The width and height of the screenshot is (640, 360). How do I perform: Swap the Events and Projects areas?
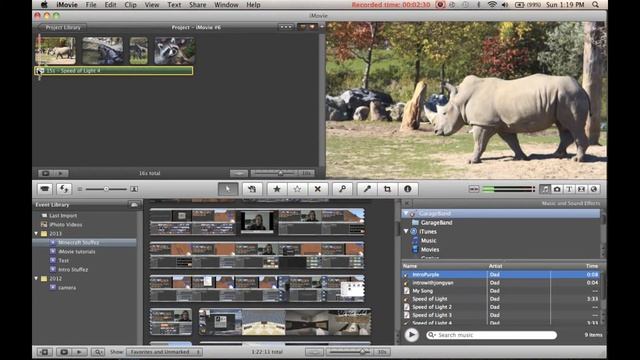(x=64, y=189)
